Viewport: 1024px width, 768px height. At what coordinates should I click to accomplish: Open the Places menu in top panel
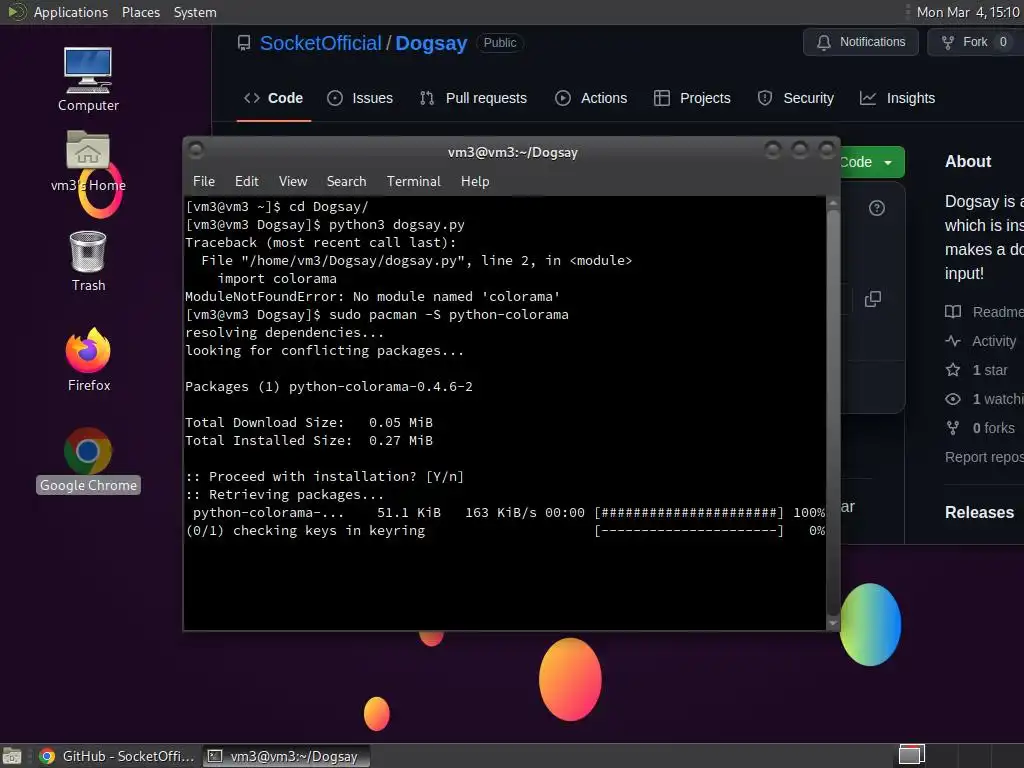[x=140, y=12]
